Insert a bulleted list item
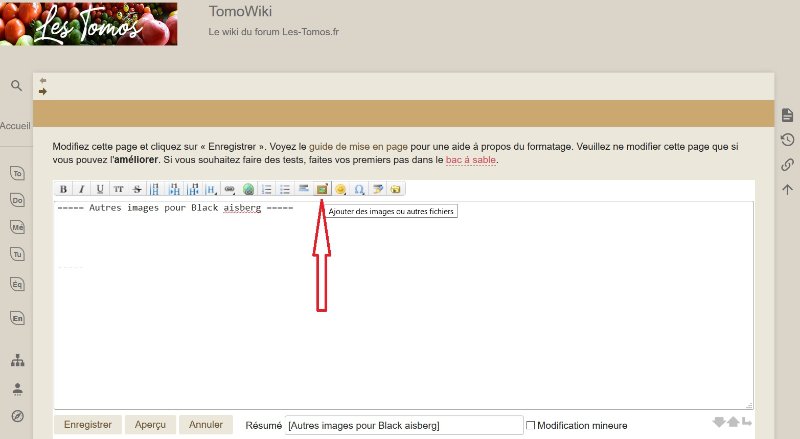Viewport: 800px width, 439px height. pyautogui.click(x=285, y=189)
